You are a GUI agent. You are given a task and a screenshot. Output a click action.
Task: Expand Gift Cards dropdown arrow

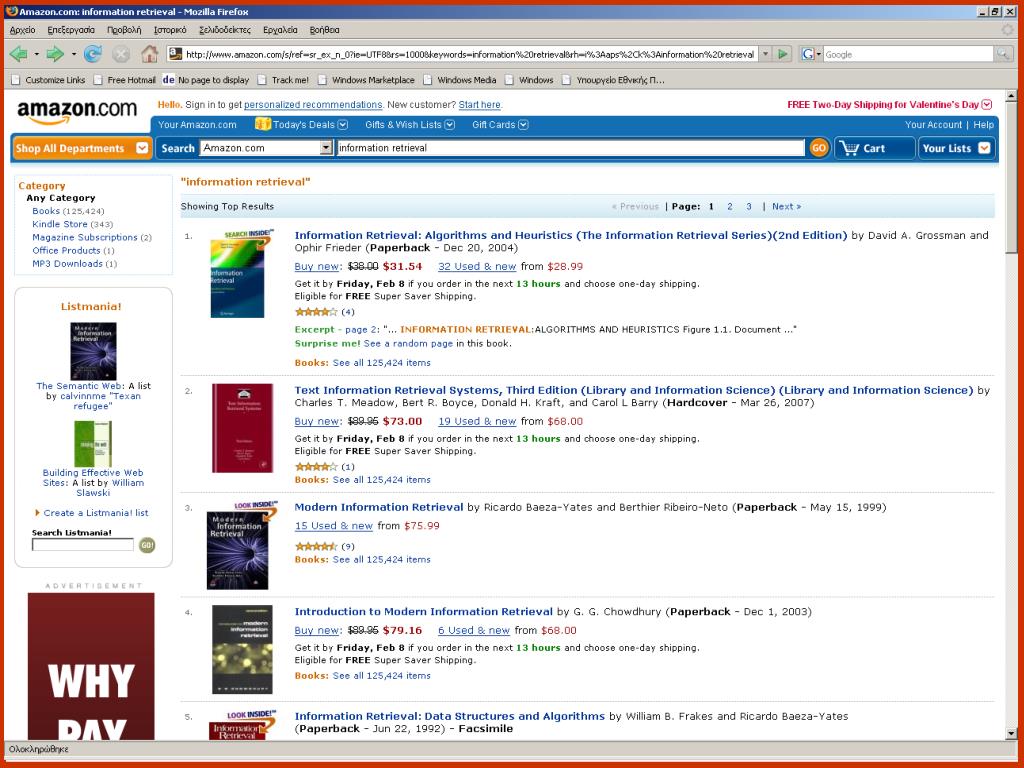coord(523,125)
